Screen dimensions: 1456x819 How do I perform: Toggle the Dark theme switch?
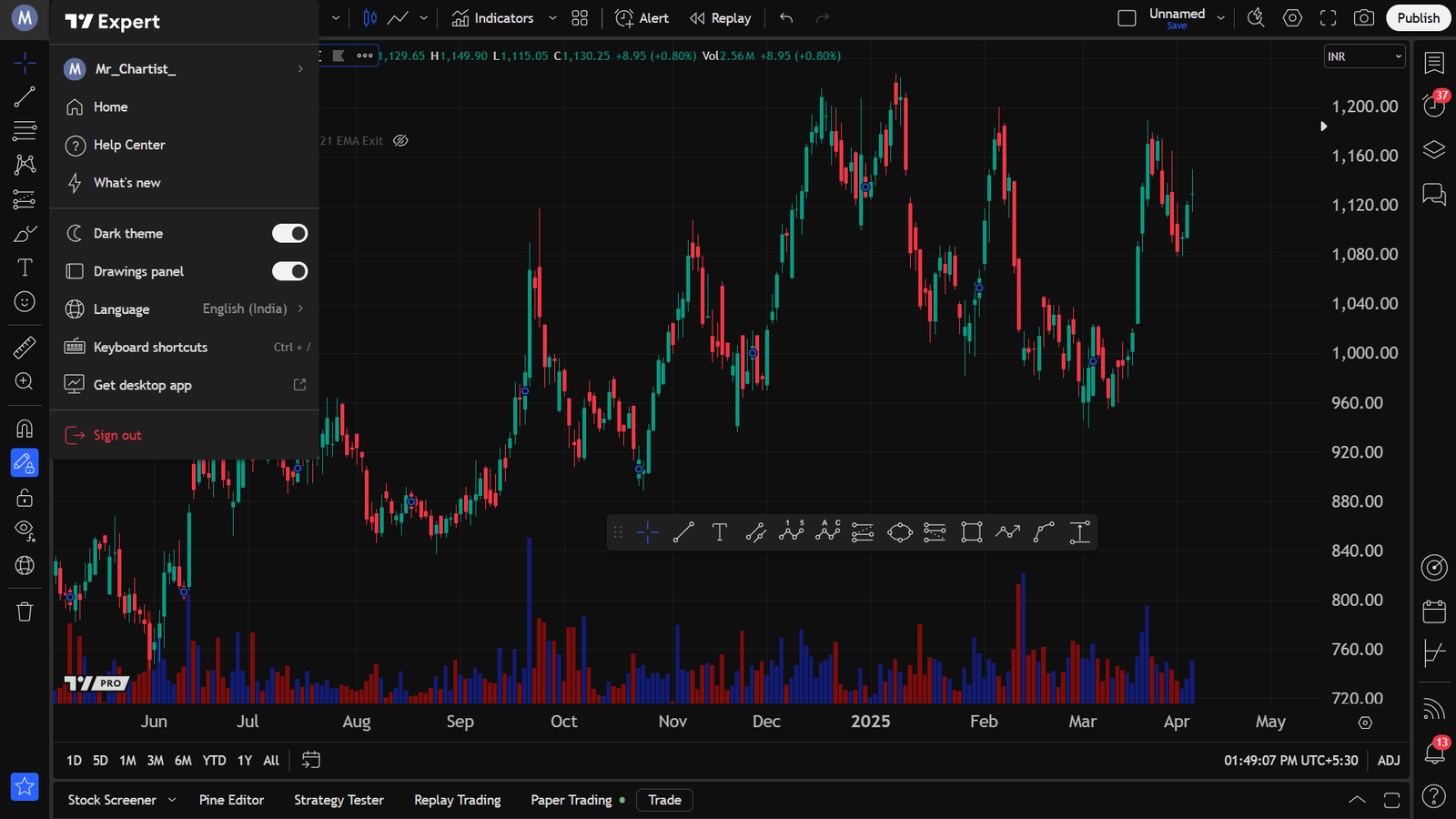click(289, 234)
